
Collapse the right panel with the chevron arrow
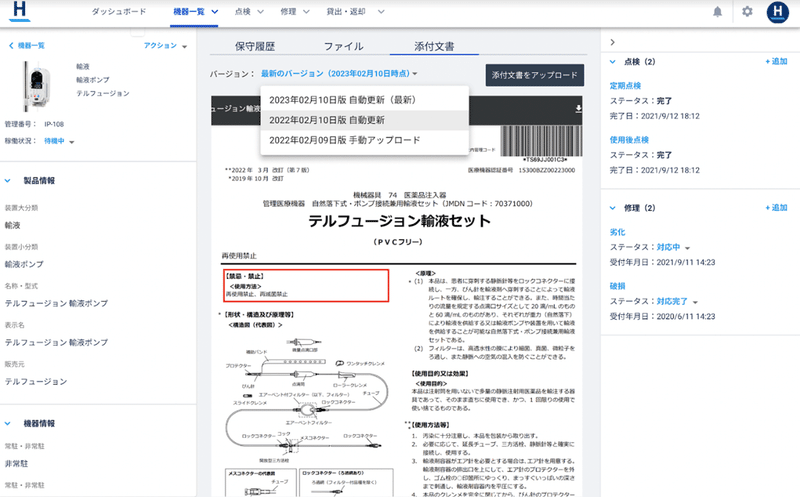[x=613, y=42]
